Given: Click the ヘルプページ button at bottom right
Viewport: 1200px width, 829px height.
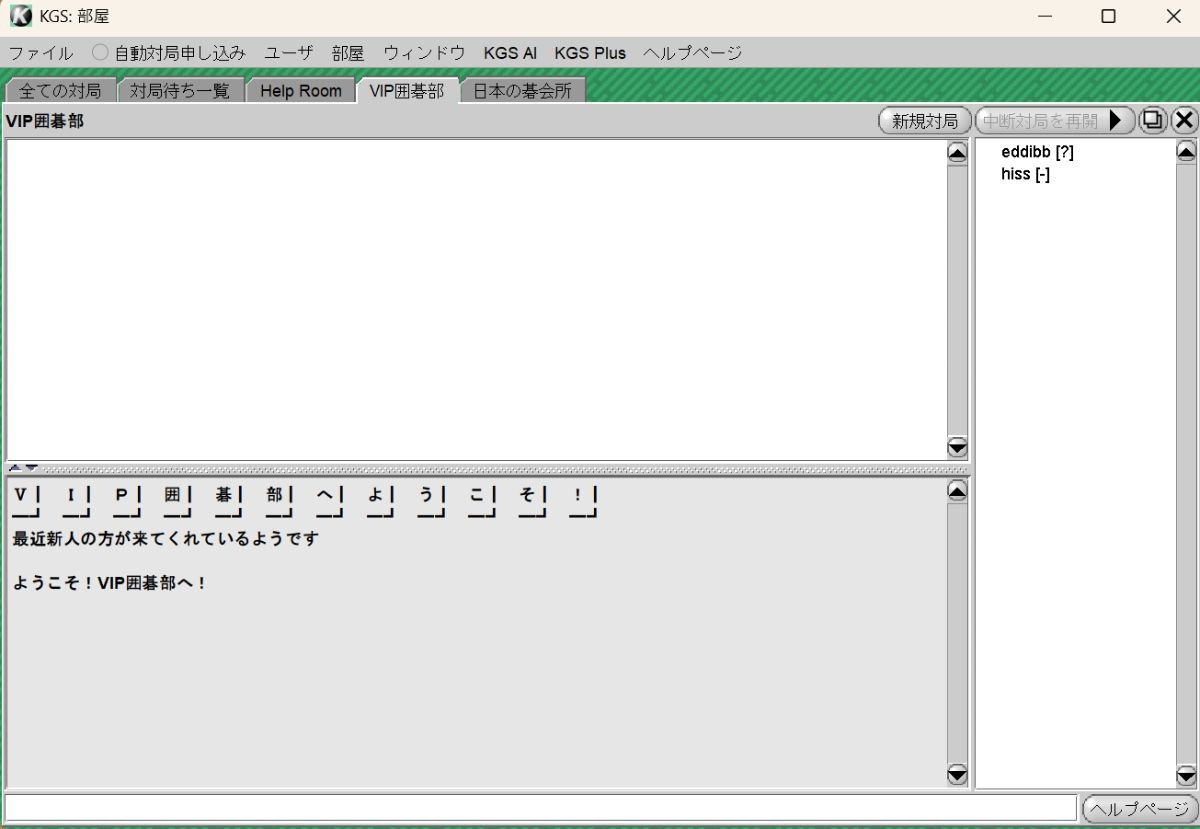Looking at the screenshot, I should (x=1139, y=809).
